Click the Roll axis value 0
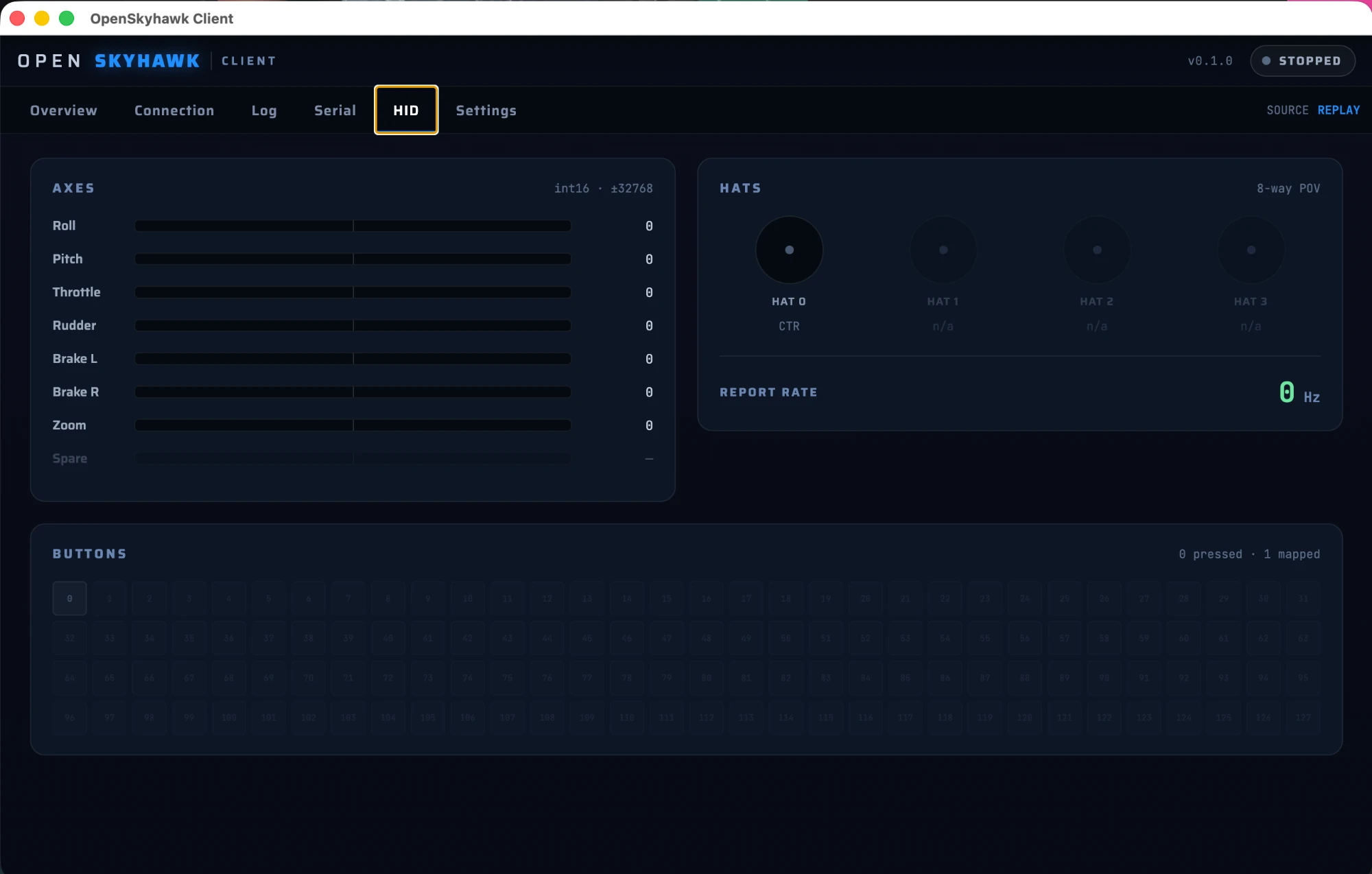The width and height of the screenshot is (1372, 874). pos(649,226)
